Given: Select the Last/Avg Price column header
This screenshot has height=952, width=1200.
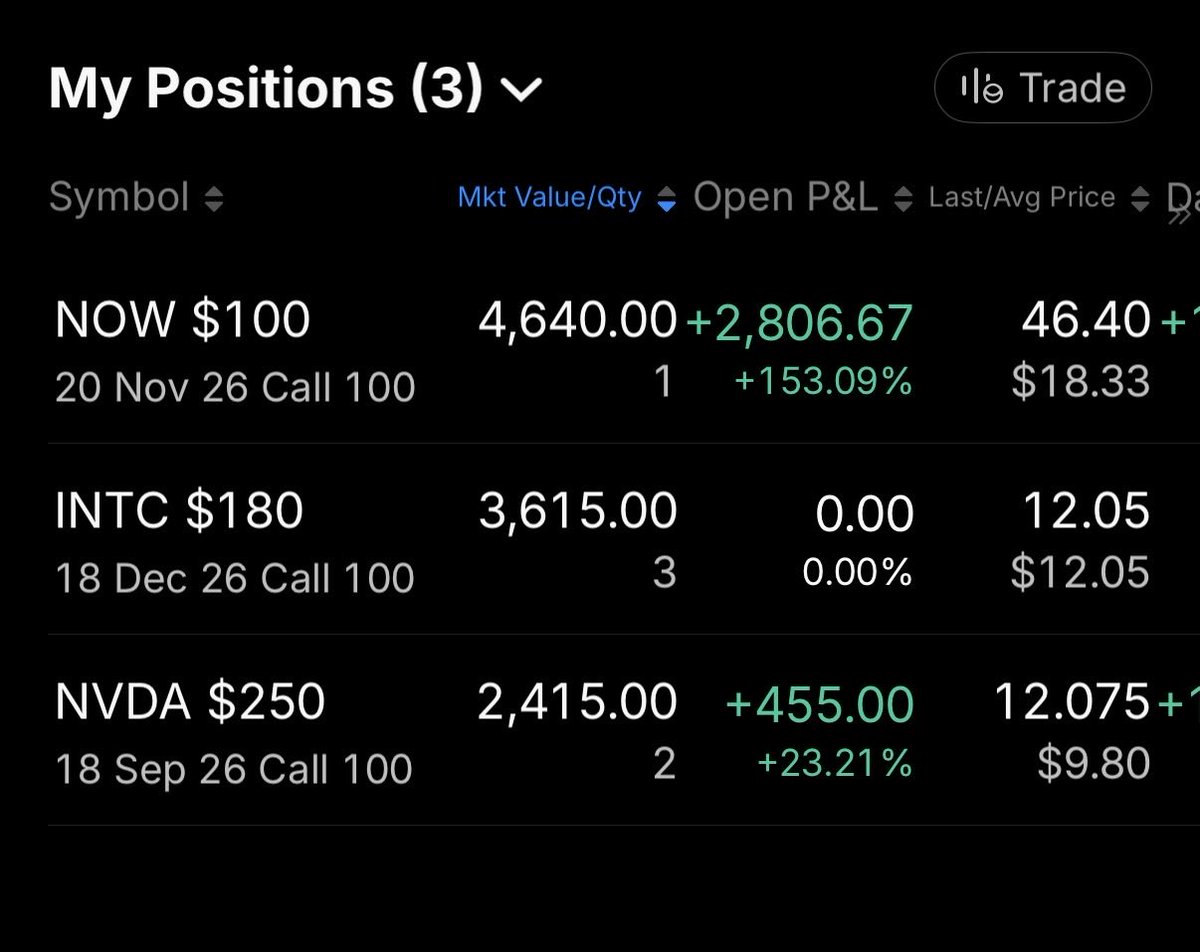Looking at the screenshot, I should 1021,197.
